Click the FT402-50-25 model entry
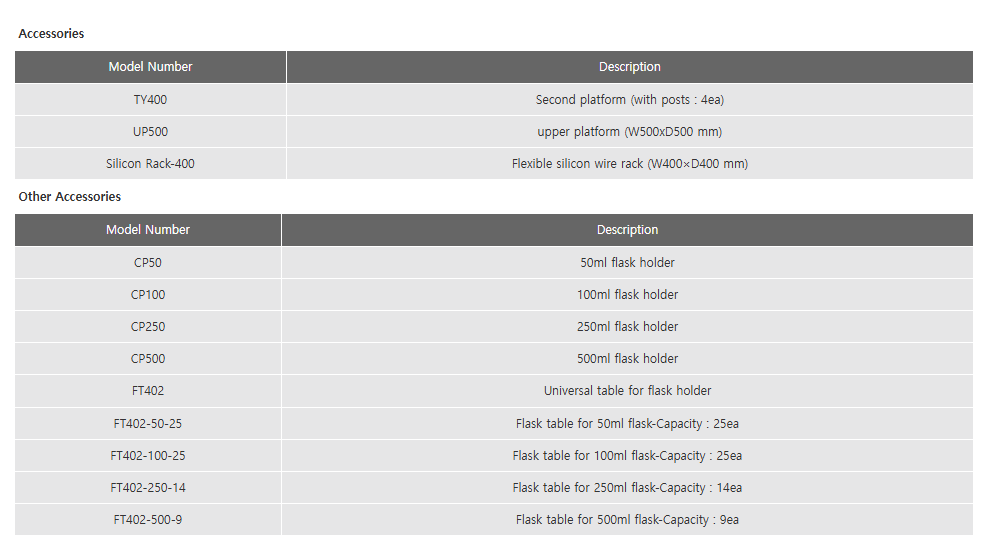The image size is (988, 553). [147, 424]
